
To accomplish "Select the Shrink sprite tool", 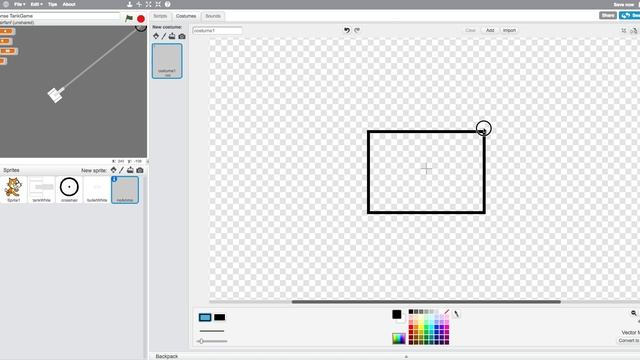I will pyautogui.click(x=158, y=4).
